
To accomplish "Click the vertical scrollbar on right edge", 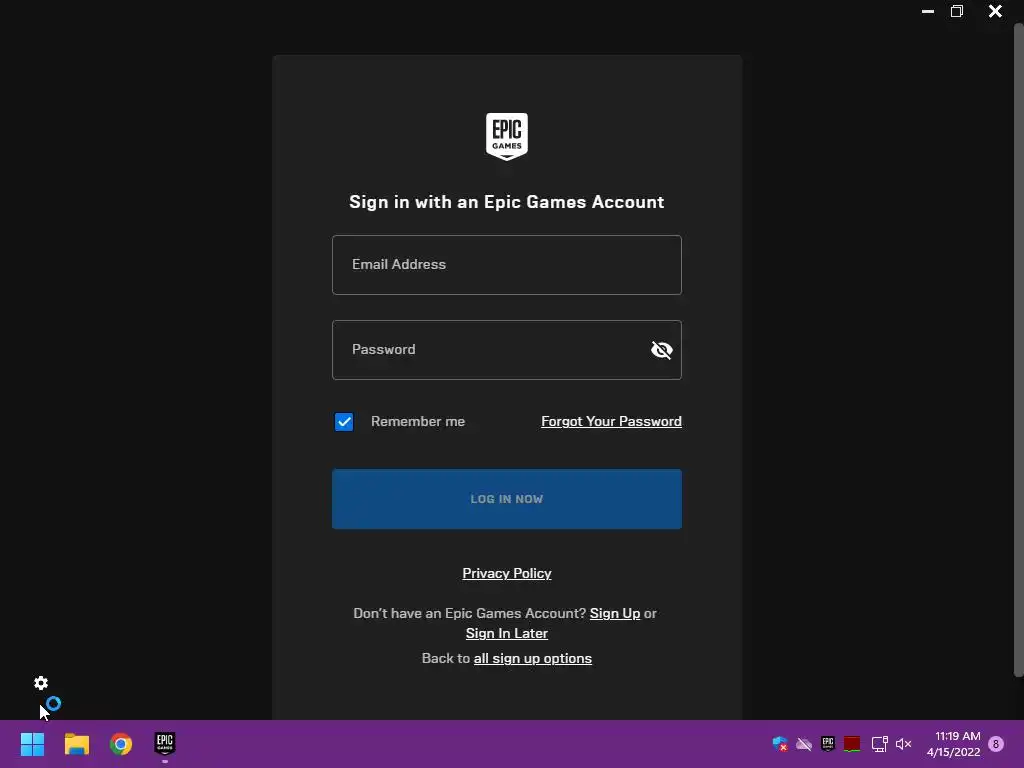I will click(1019, 349).
